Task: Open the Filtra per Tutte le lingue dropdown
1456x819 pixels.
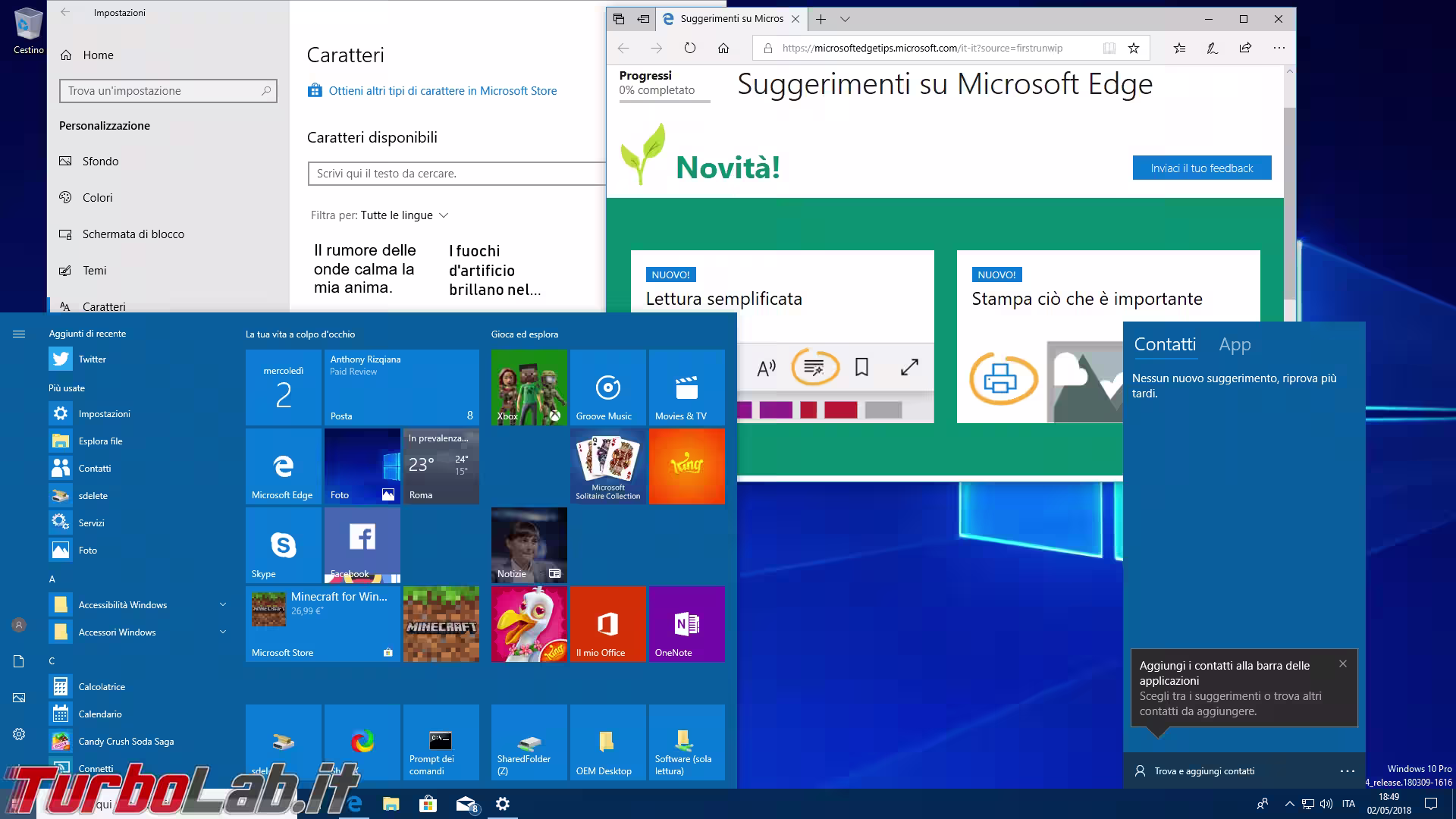Action: tap(405, 215)
